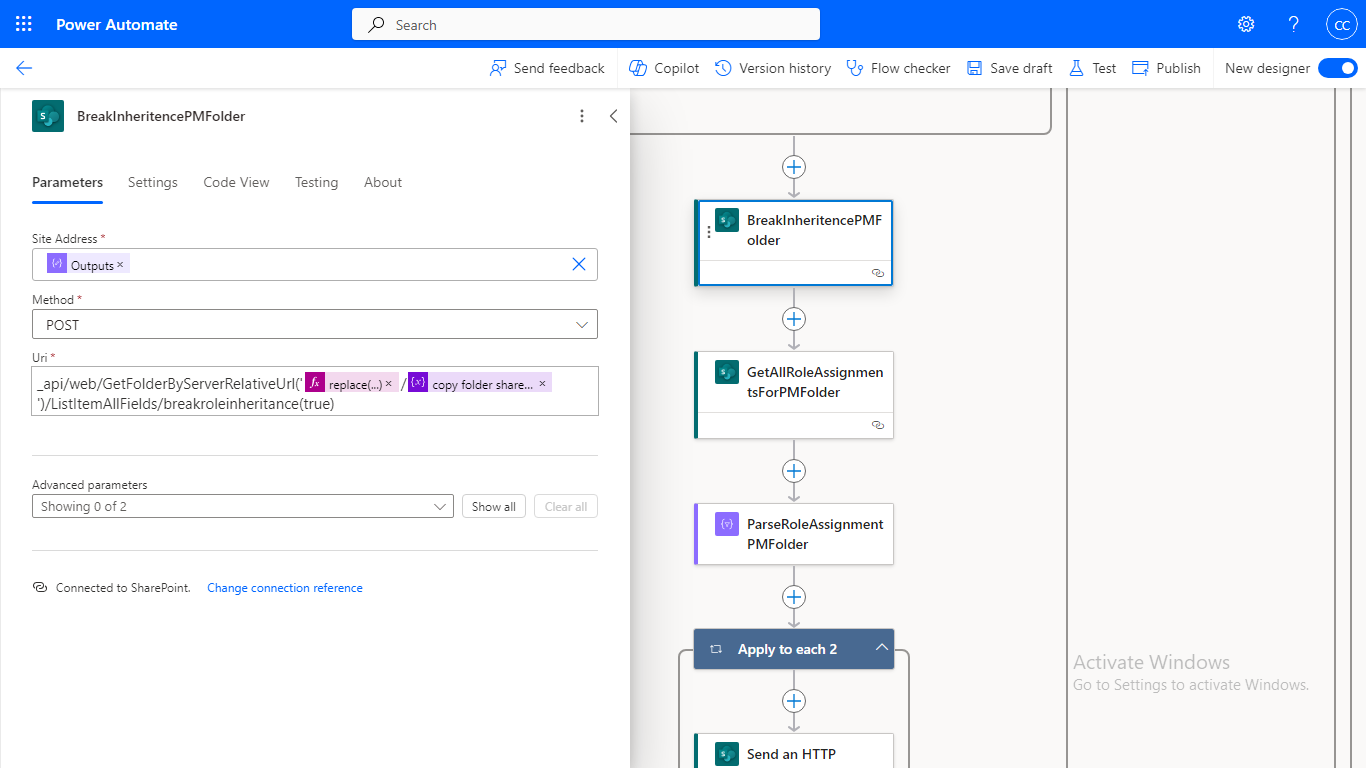Open the BreakInheritencePMFolder panel's more options menu
1366x768 pixels.
coord(582,116)
